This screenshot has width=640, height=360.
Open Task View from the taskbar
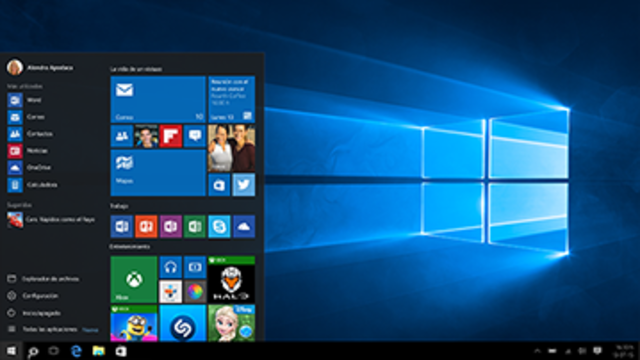pyautogui.click(x=53, y=351)
